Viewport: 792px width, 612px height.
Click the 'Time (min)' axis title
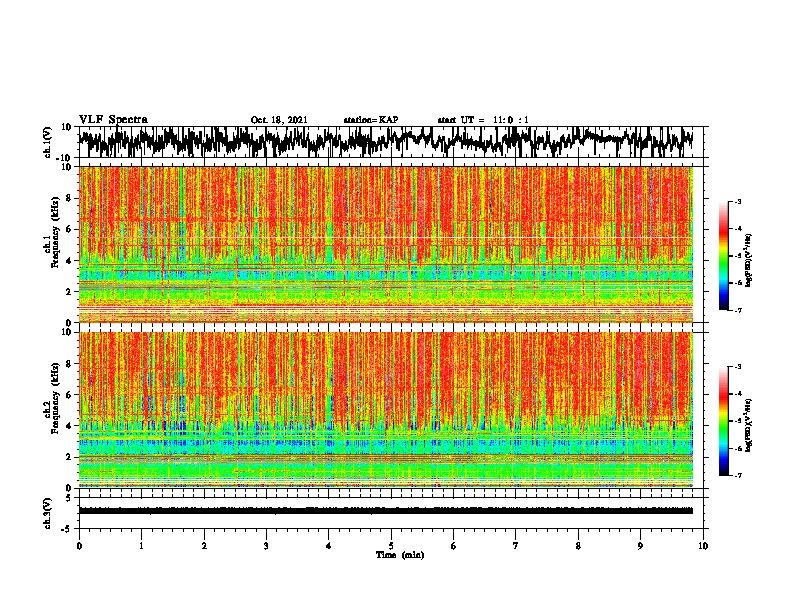coord(400,555)
